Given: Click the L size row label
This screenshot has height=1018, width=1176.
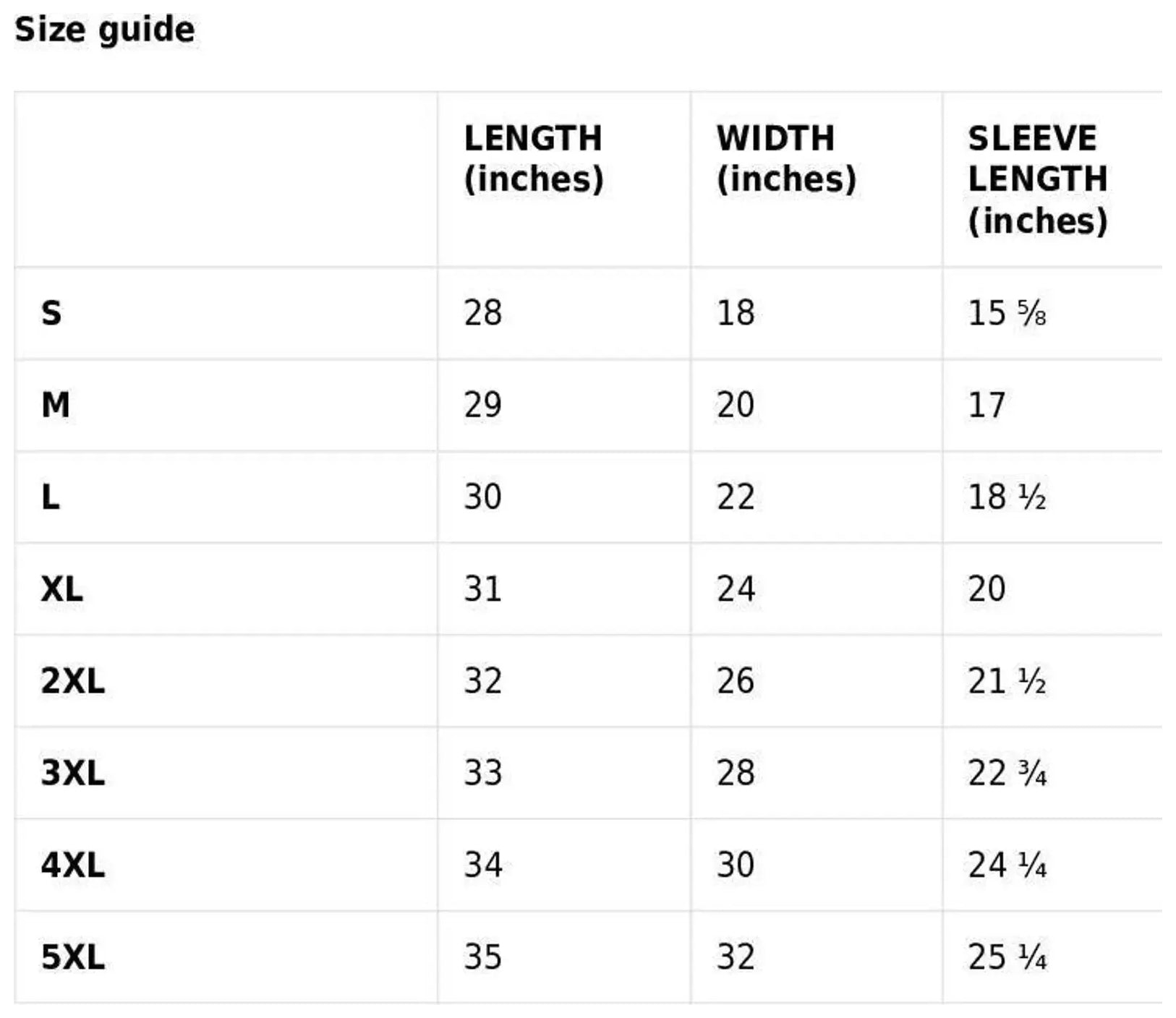Looking at the screenshot, I should pyautogui.click(x=51, y=497).
